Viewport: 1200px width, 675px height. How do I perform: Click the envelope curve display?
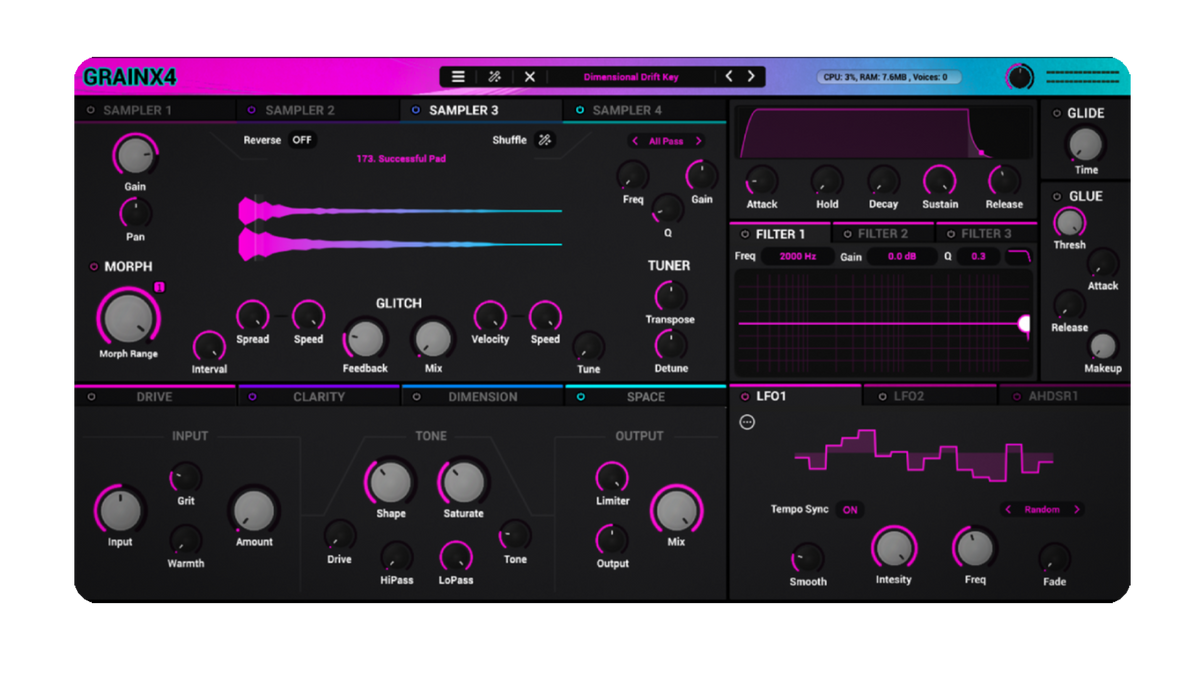[x=884, y=133]
